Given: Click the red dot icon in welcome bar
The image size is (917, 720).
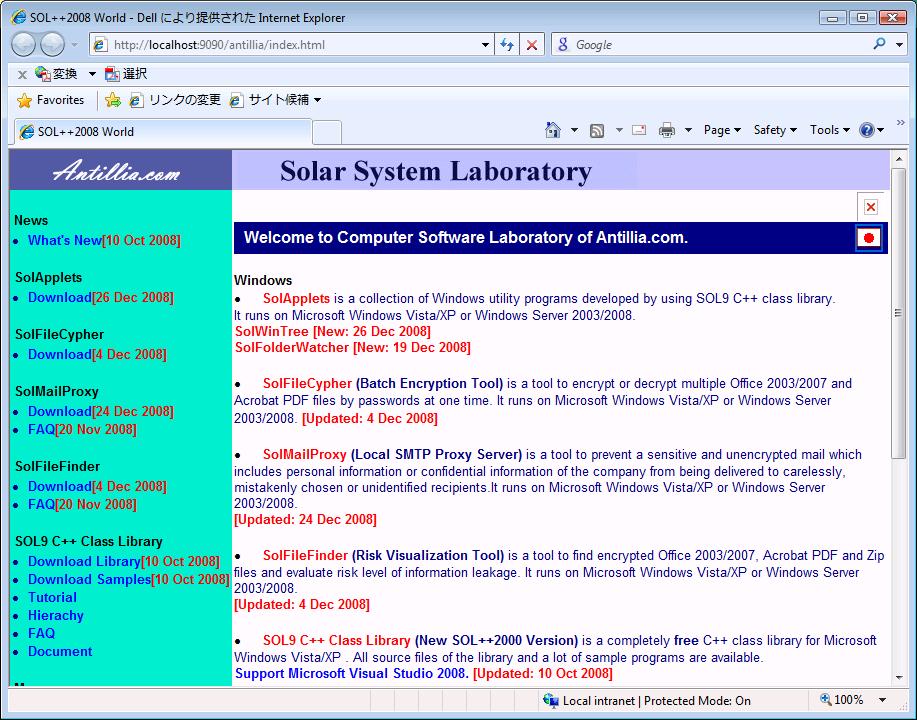Looking at the screenshot, I should click(868, 238).
